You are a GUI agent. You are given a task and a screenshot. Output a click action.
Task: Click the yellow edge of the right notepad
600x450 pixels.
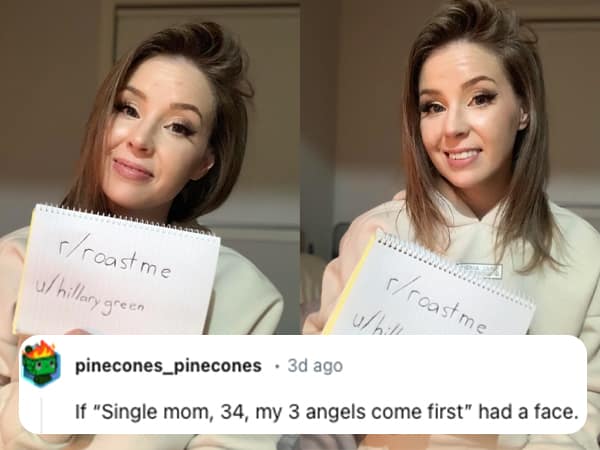click(x=349, y=285)
